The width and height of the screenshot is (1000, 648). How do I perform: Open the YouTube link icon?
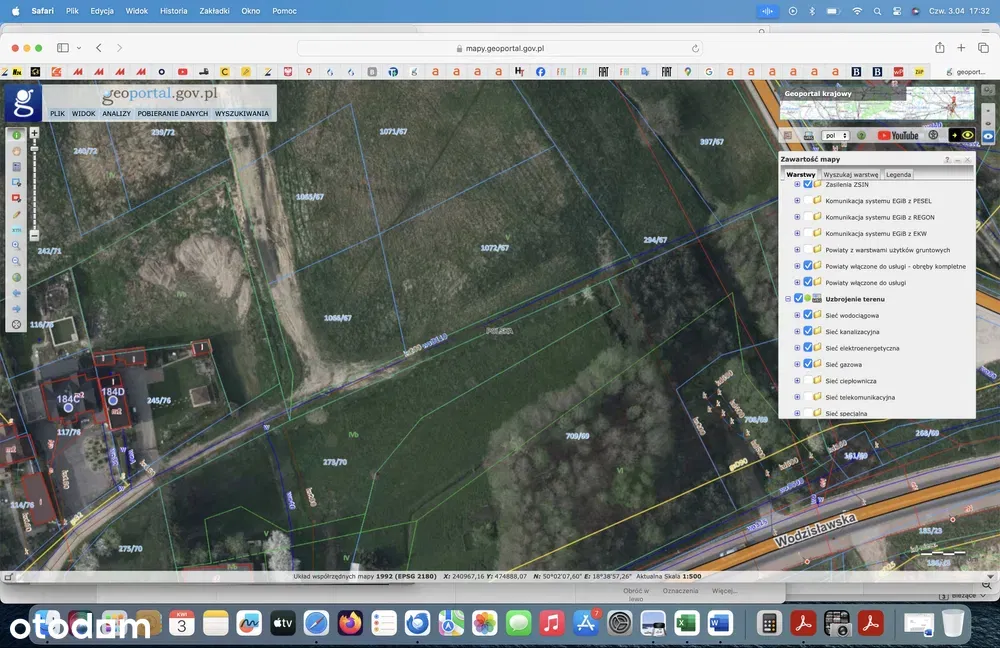(x=898, y=135)
